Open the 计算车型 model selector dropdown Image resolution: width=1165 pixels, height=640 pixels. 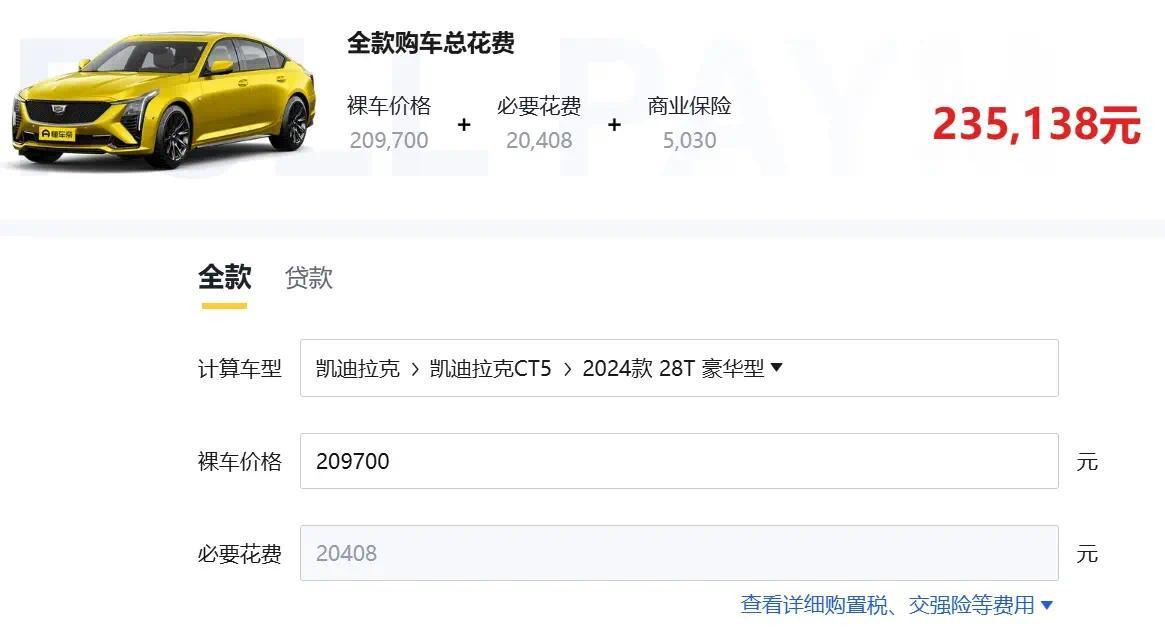click(679, 368)
